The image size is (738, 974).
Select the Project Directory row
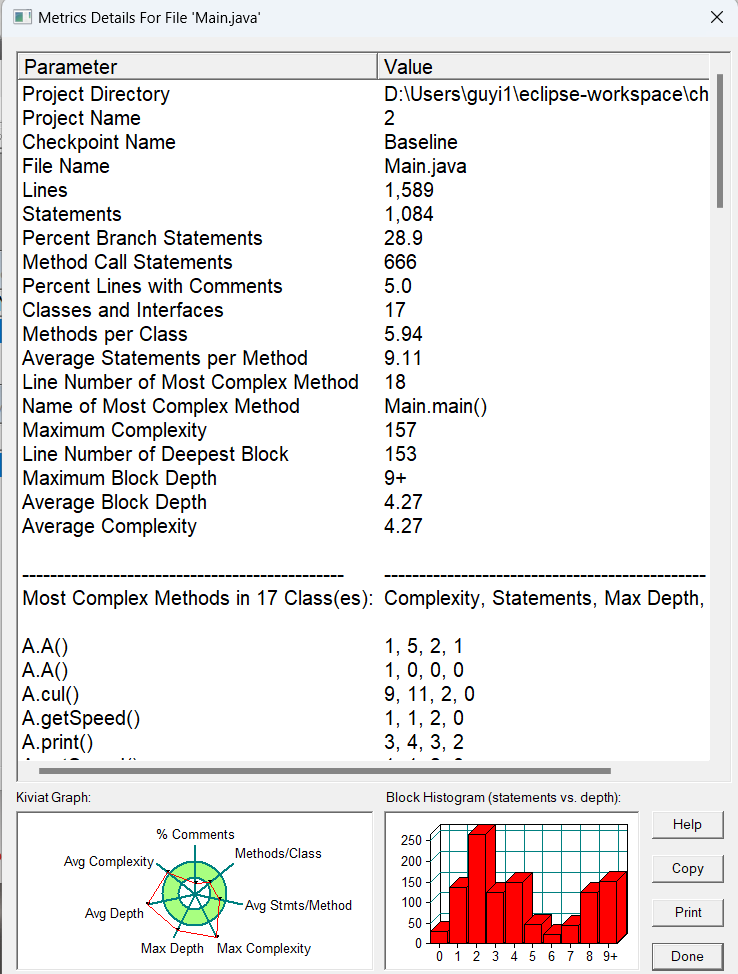coord(363,94)
